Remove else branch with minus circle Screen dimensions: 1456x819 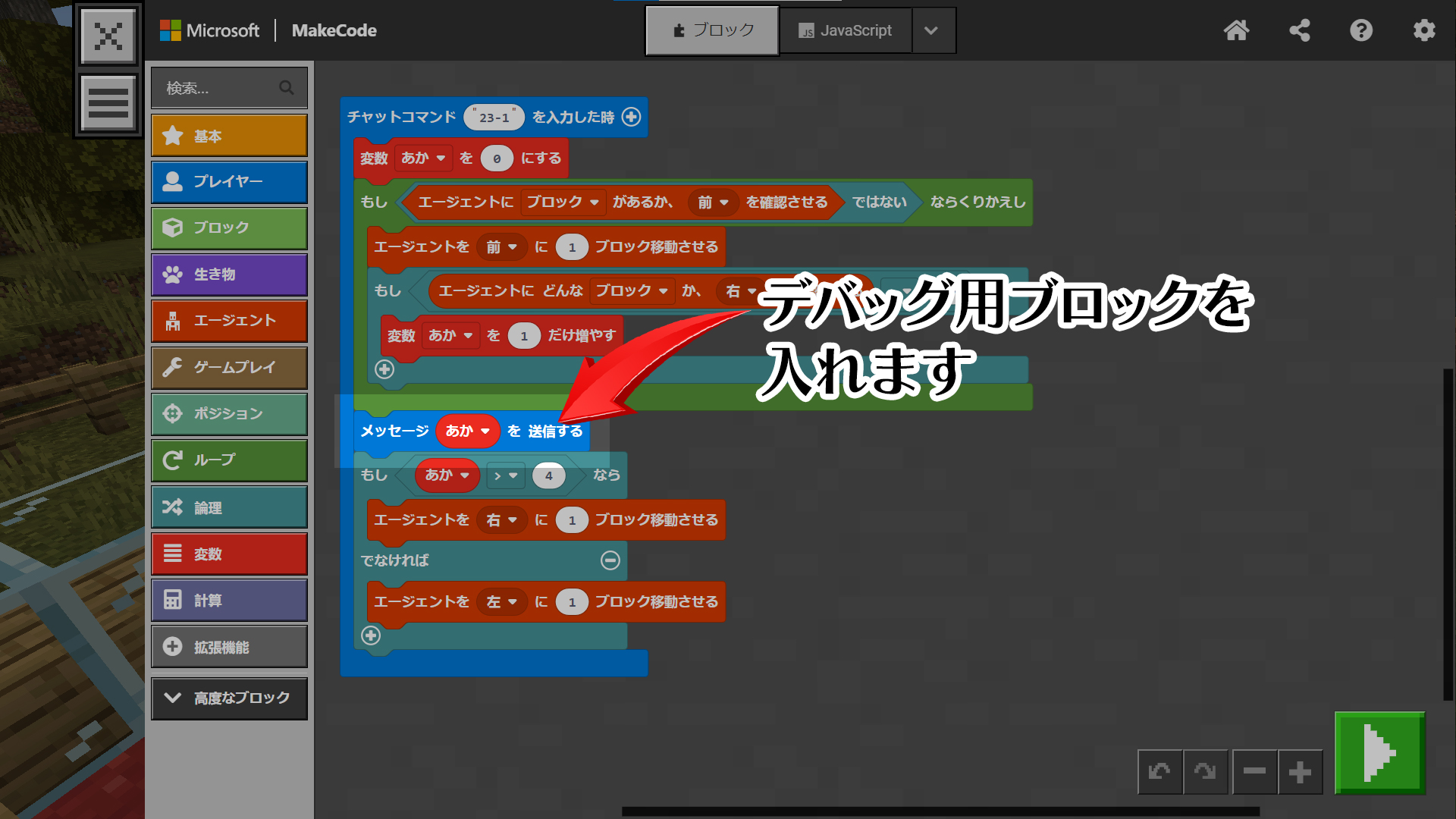pos(610,560)
